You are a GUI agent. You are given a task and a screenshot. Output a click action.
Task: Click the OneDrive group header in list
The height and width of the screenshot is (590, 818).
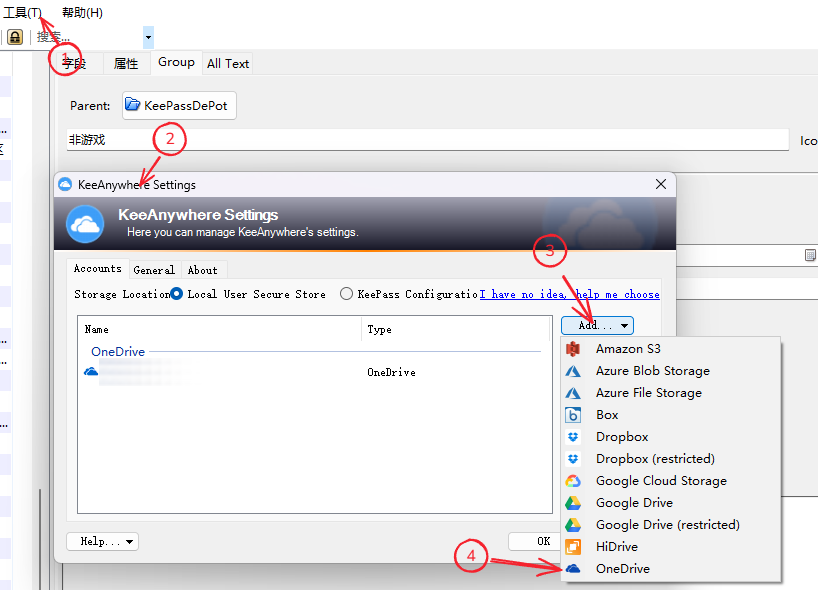[x=118, y=352]
